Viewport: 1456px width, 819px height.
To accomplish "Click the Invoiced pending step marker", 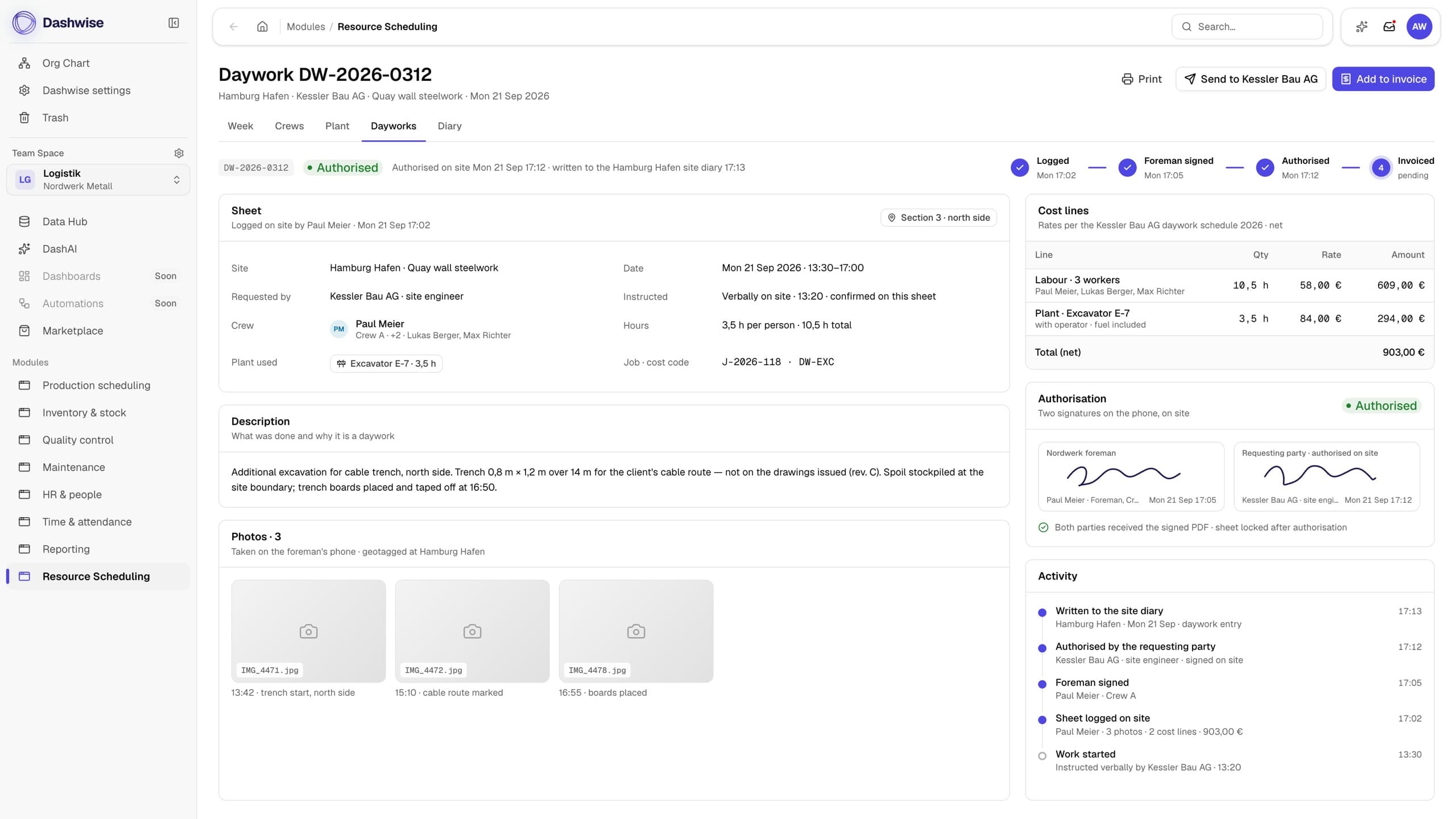I will pyautogui.click(x=1380, y=168).
